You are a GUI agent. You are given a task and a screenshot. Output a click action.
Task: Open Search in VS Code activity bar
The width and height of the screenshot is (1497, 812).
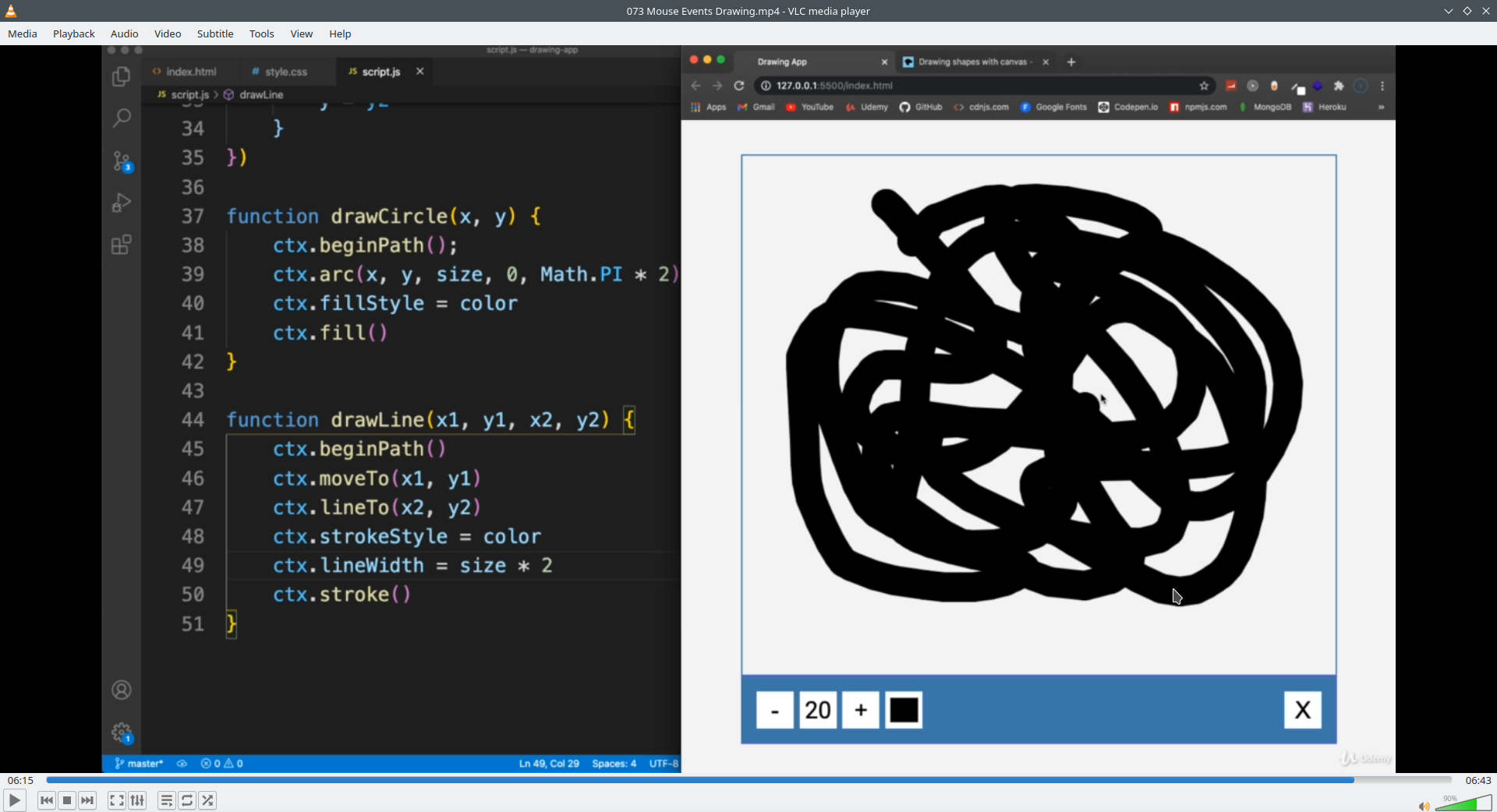[122, 118]
